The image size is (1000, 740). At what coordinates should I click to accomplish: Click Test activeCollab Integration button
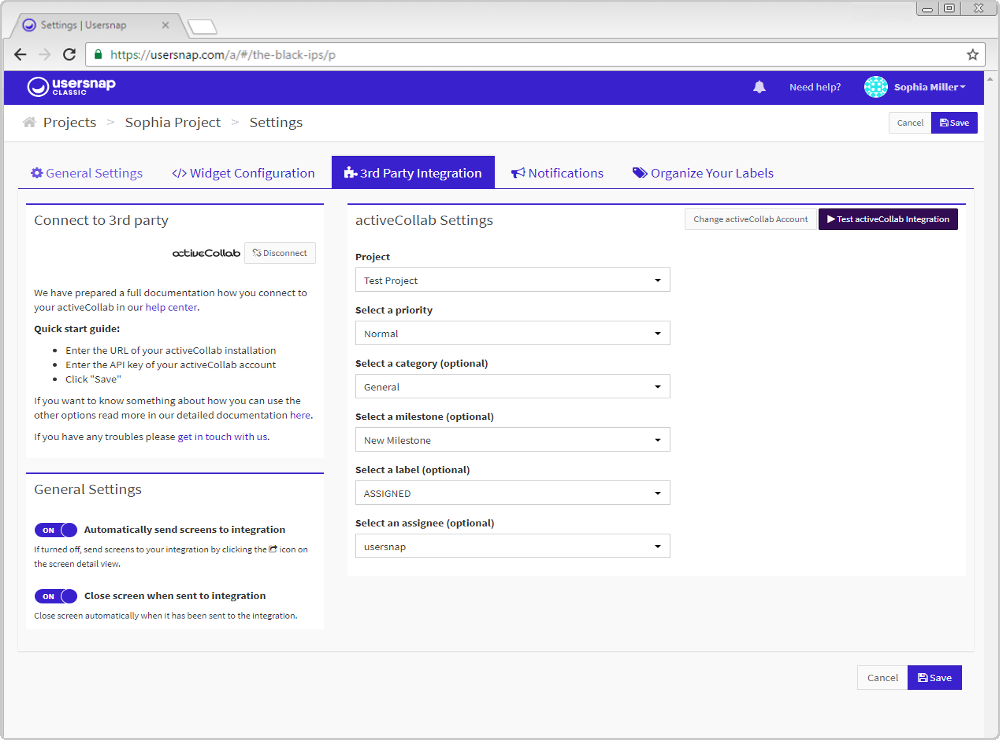[888, 219]
